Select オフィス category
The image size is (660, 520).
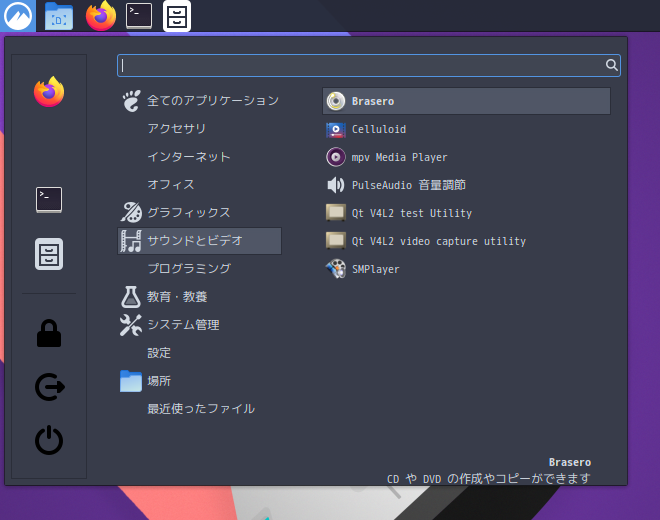point(200,184)
